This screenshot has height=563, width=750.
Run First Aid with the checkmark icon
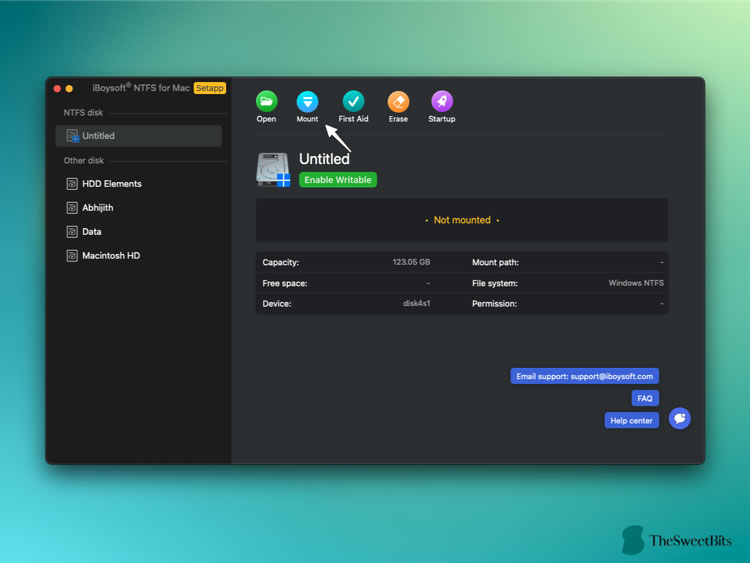353,101
